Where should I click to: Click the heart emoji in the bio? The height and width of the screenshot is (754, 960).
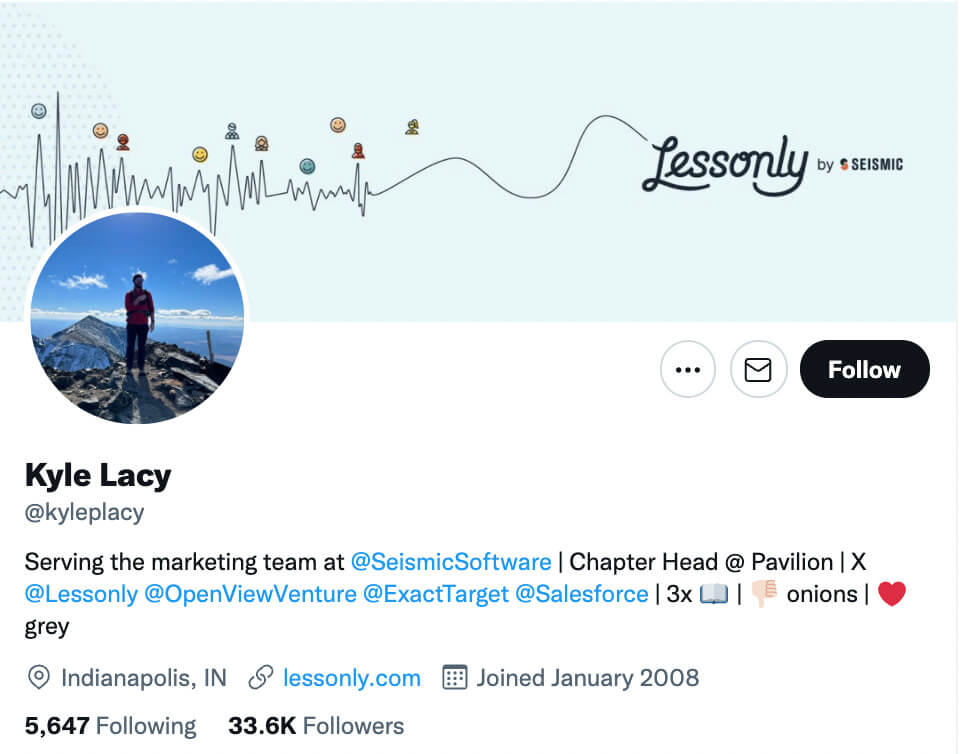coord(889,592)
